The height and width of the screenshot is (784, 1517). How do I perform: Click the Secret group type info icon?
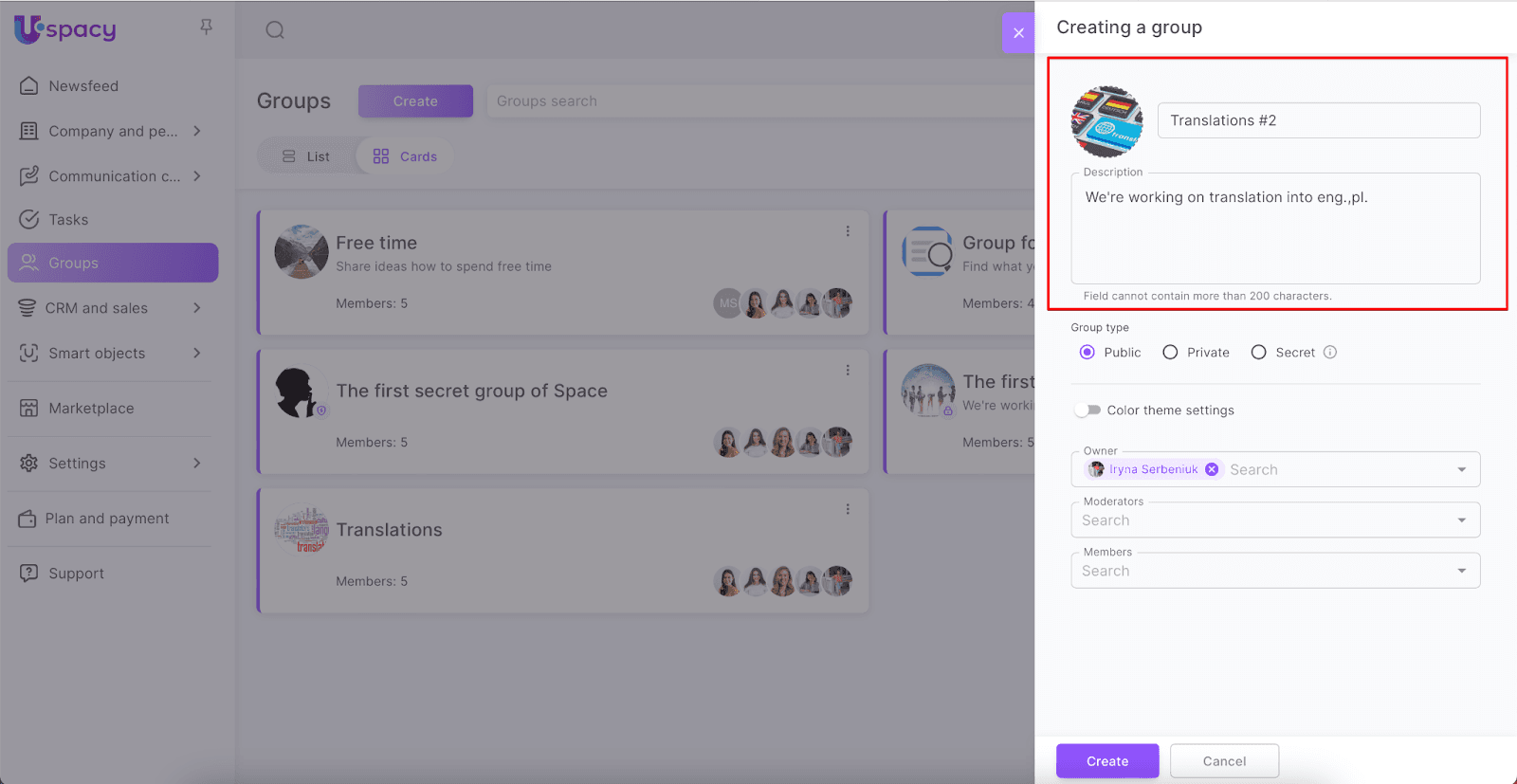pyautogui.click(x=1330, y=353)
